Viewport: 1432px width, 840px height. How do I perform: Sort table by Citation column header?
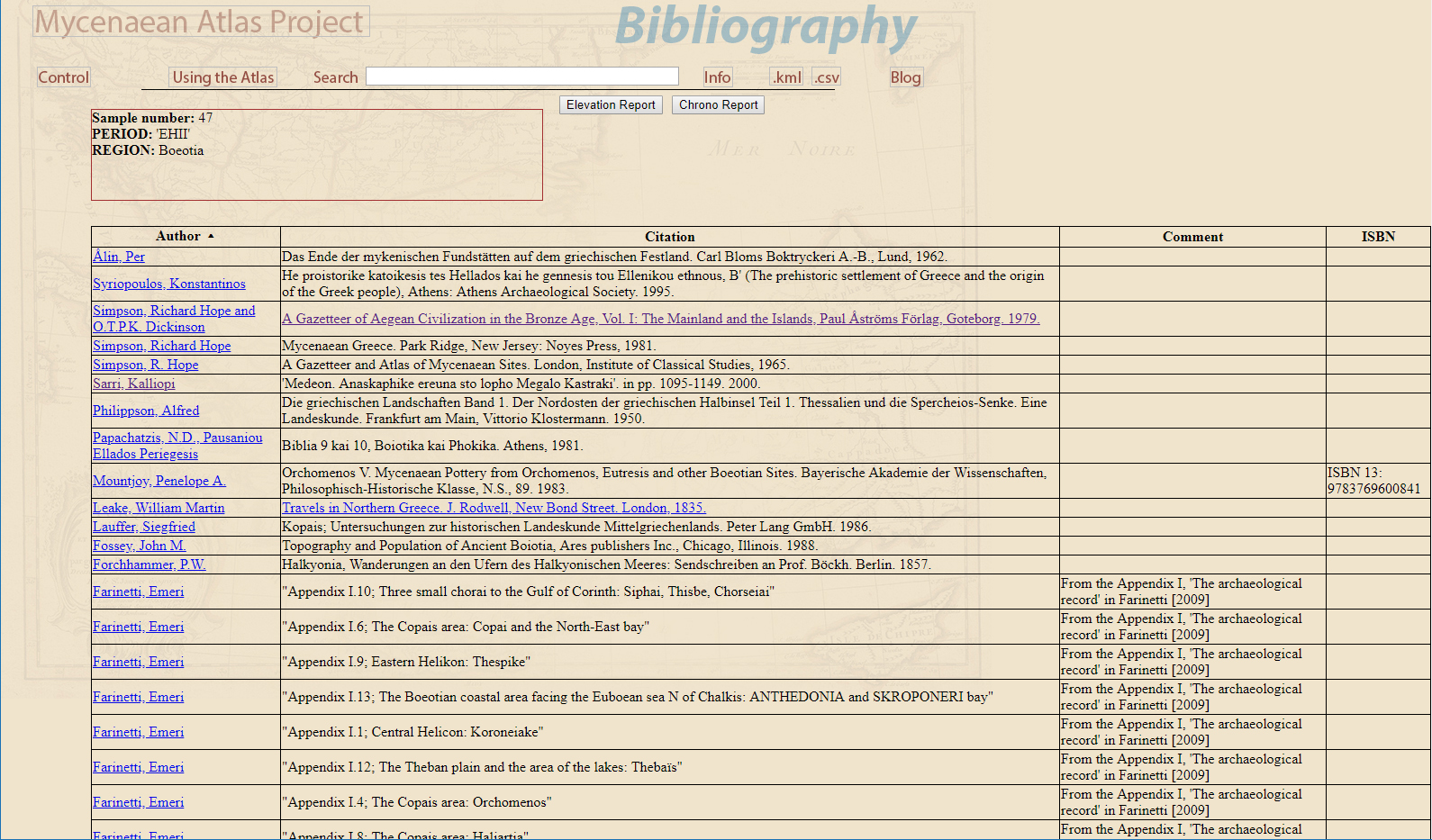669,237
